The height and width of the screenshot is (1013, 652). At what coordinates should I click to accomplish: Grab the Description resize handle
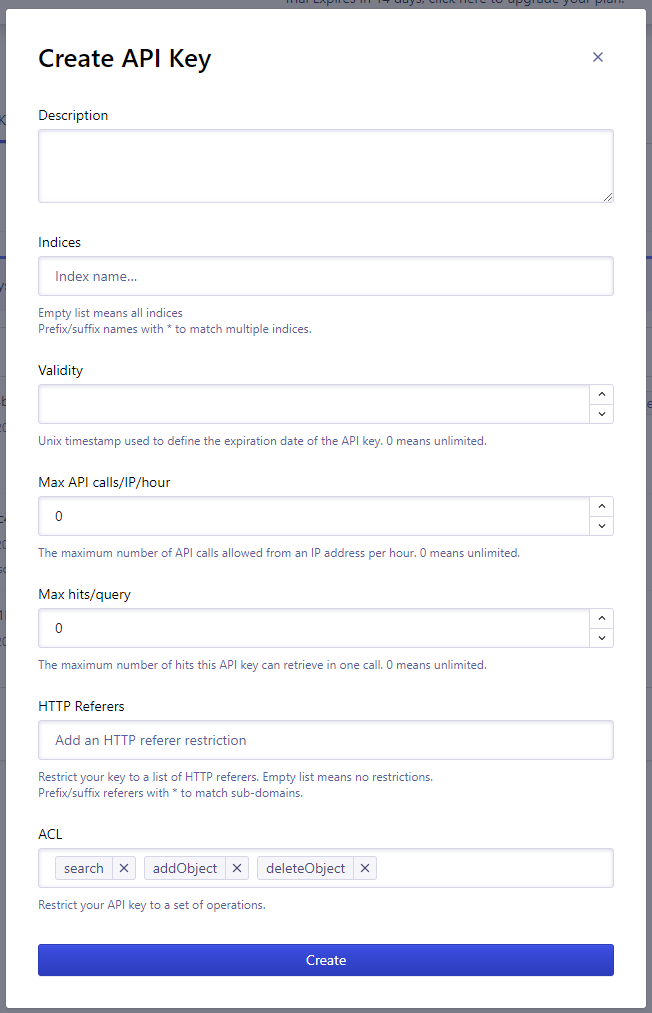607,196
